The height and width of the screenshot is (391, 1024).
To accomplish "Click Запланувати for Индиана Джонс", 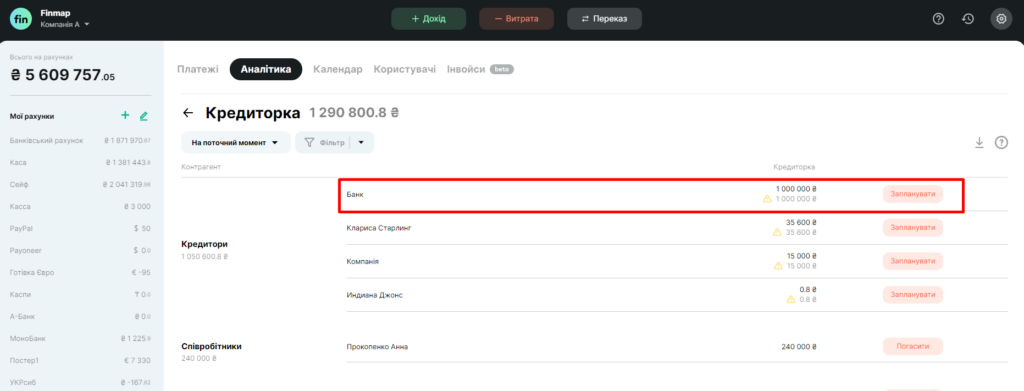I will [913, 294].
